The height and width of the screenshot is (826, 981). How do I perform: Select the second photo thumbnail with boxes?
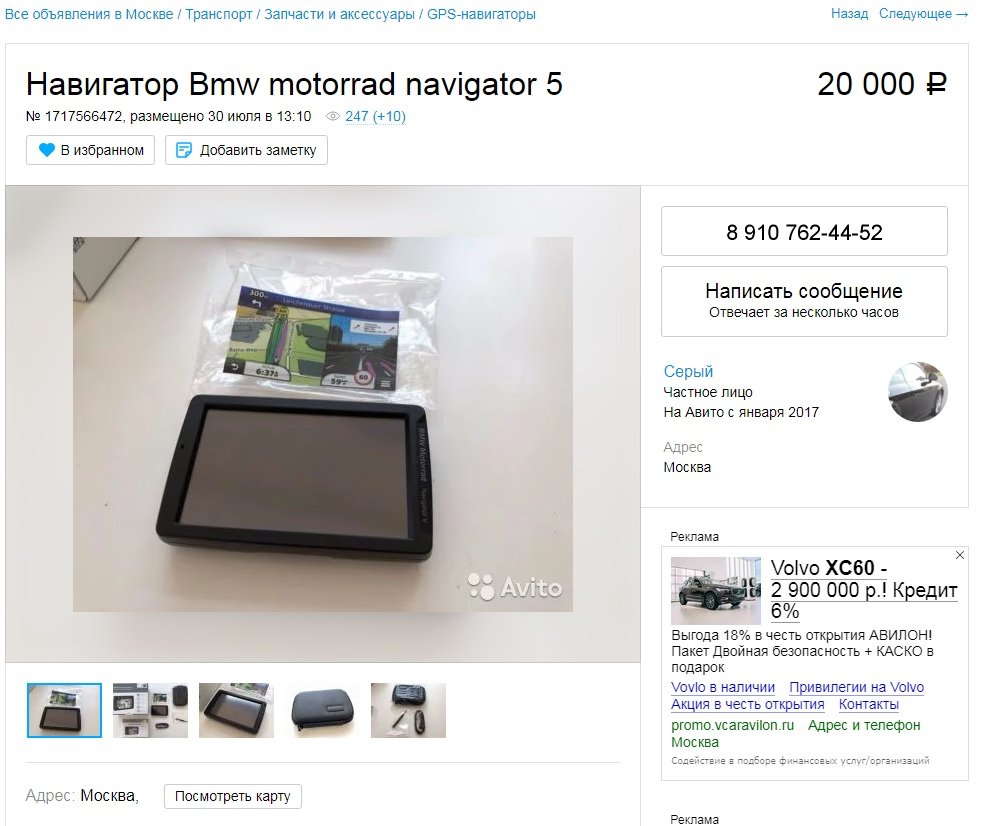150,710
